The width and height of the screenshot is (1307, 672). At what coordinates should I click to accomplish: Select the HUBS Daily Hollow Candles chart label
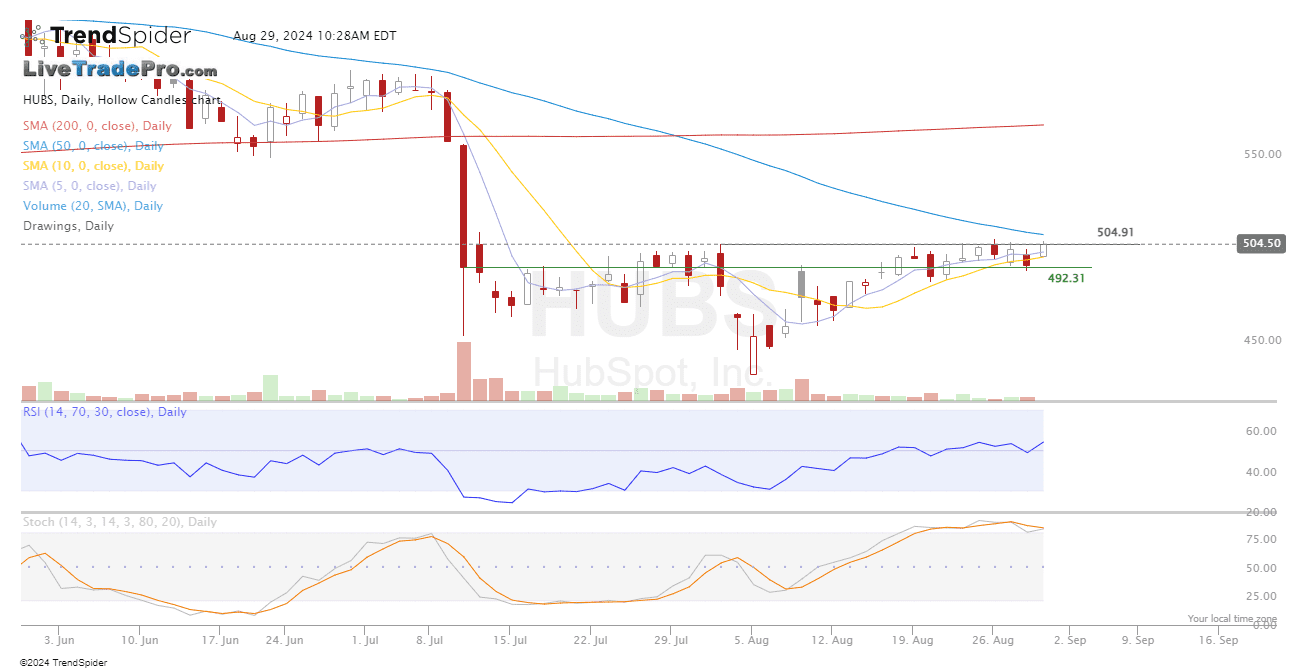coord(122,100)
